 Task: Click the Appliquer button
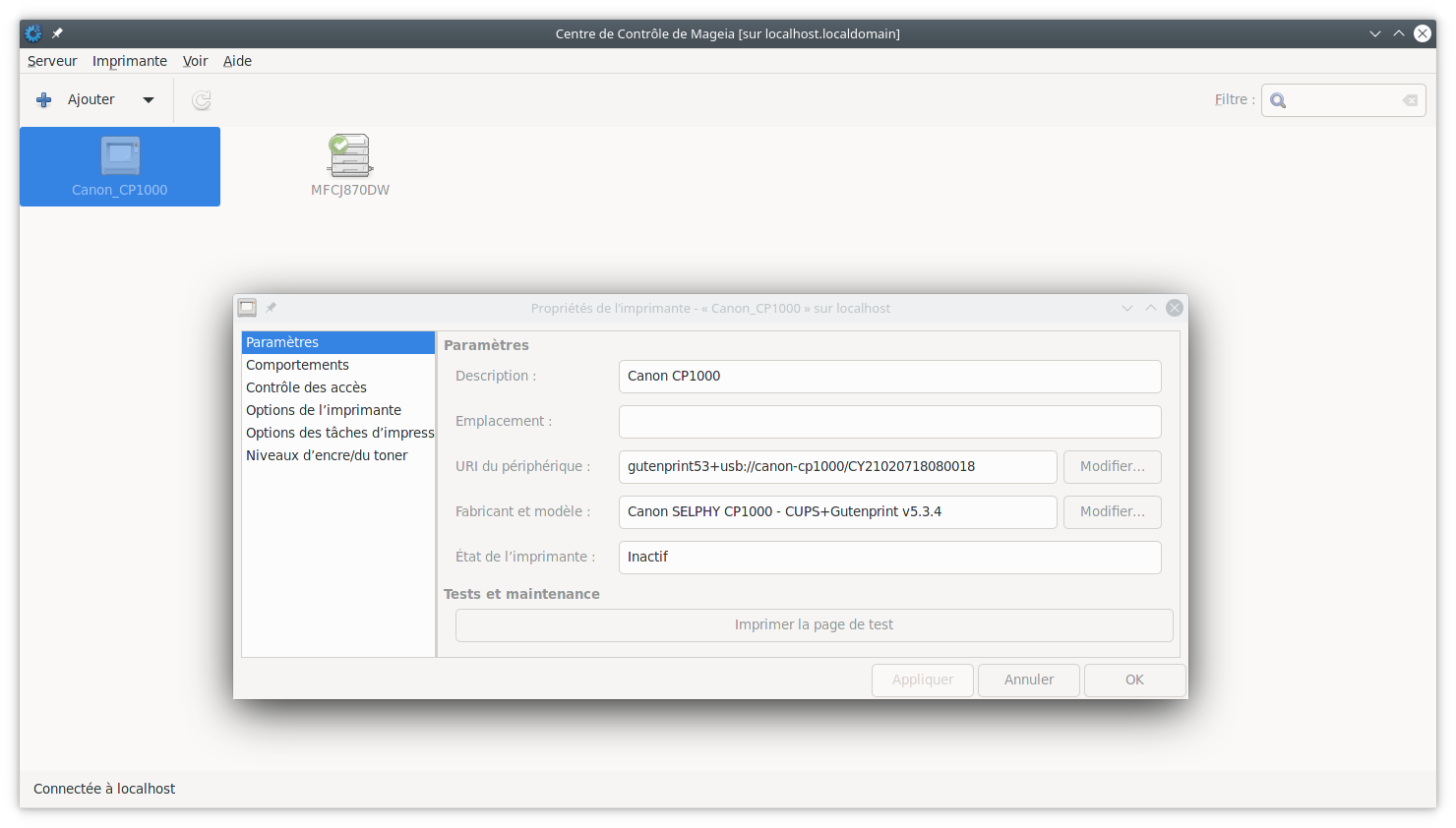(923, 680)
